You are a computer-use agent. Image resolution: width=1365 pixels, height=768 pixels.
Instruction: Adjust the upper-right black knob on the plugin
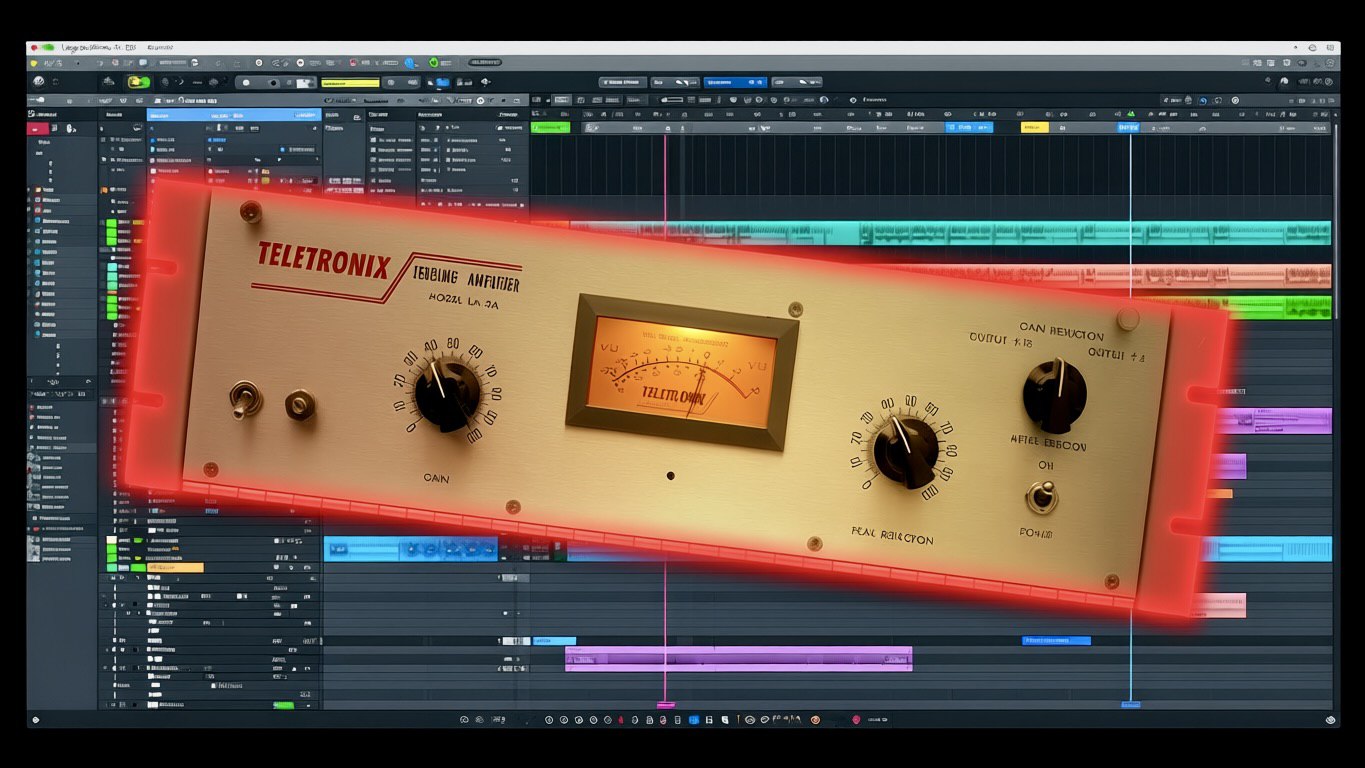1054,396
